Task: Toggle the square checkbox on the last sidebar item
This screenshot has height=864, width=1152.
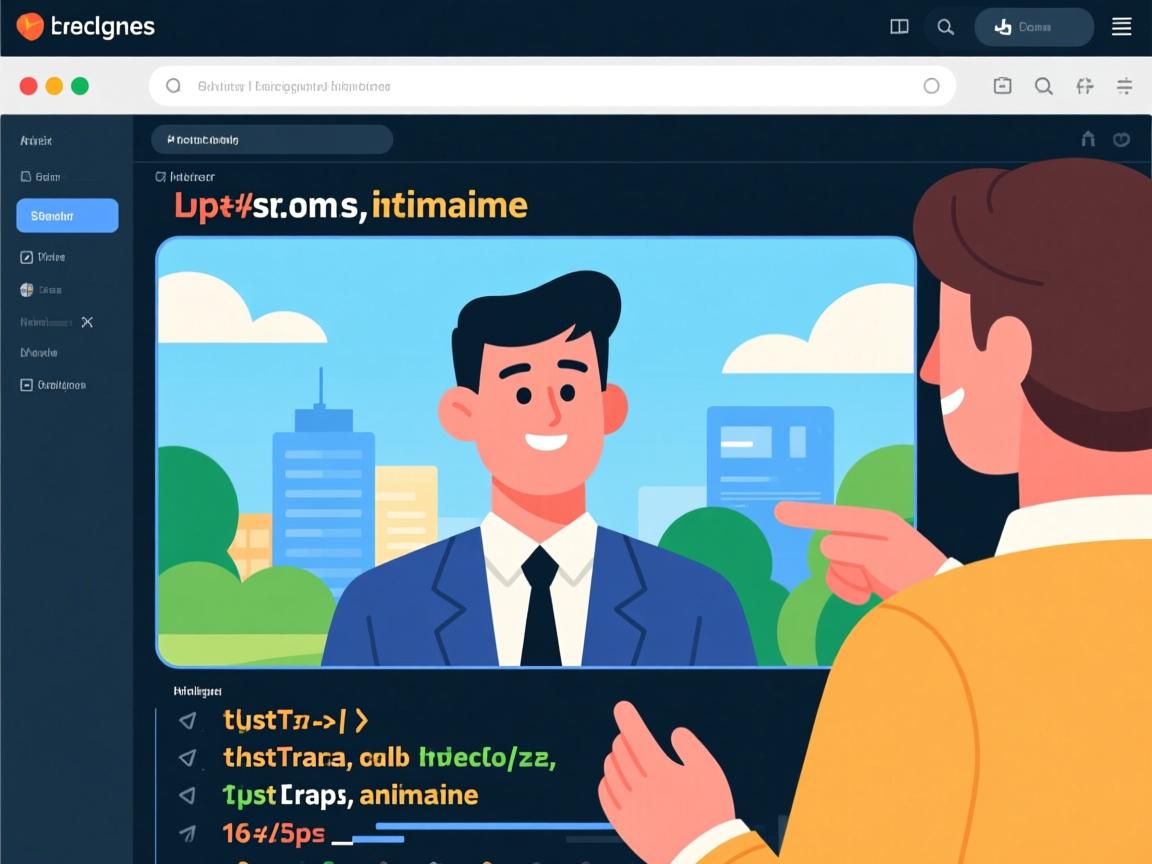Action: click(x=27, y=385)
